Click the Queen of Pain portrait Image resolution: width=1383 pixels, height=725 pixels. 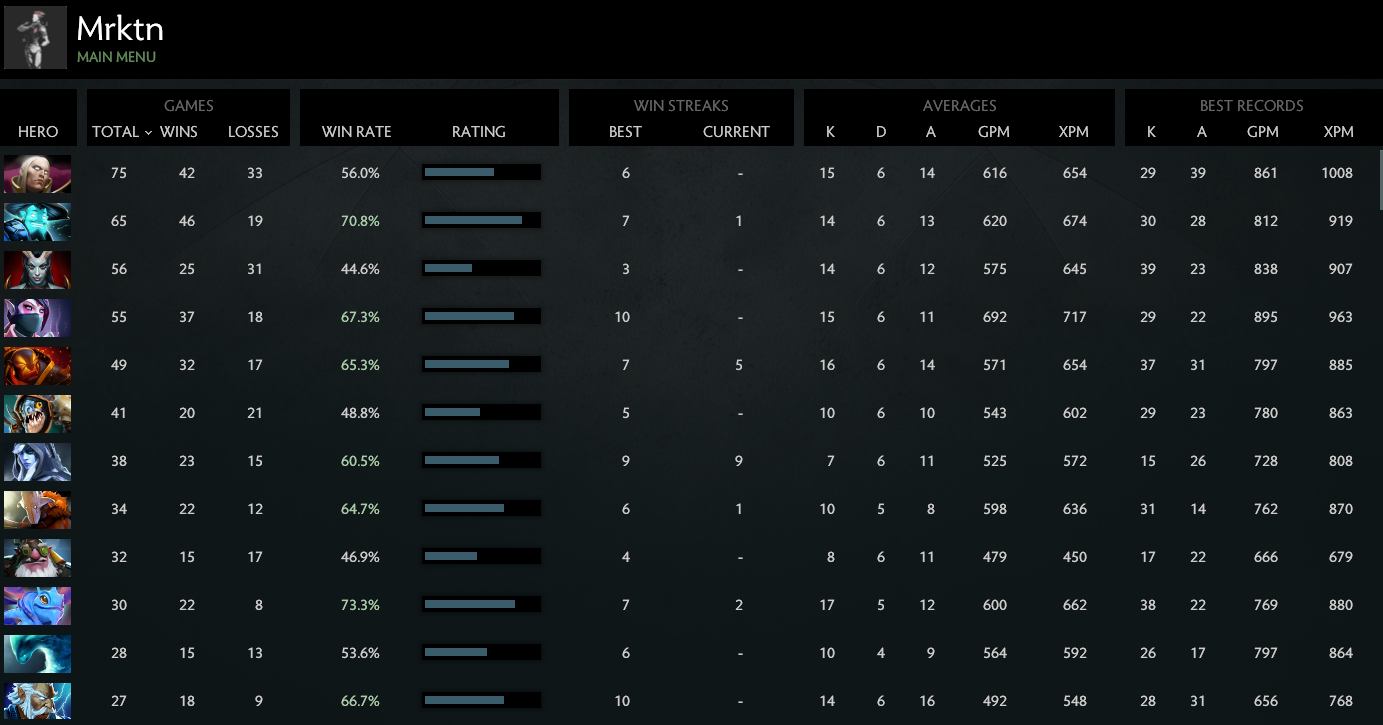[x=37, y=269]
